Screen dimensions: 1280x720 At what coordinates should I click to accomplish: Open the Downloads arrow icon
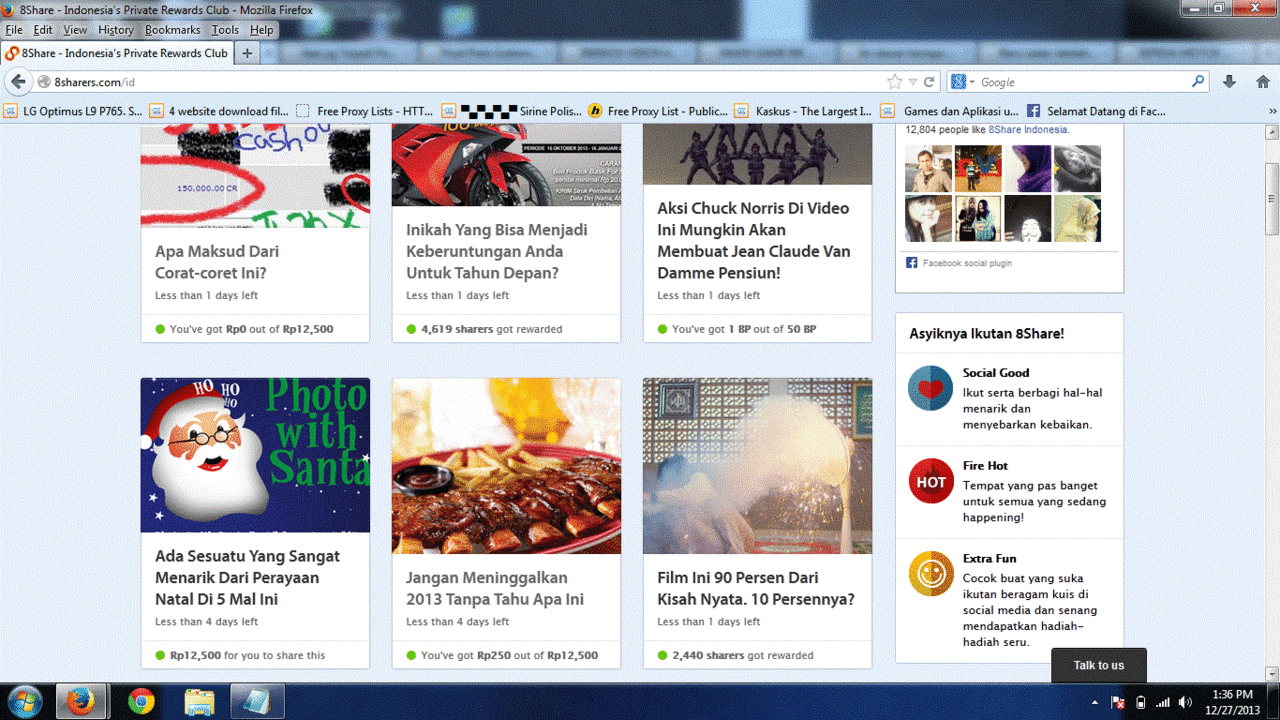point(1230,82)
